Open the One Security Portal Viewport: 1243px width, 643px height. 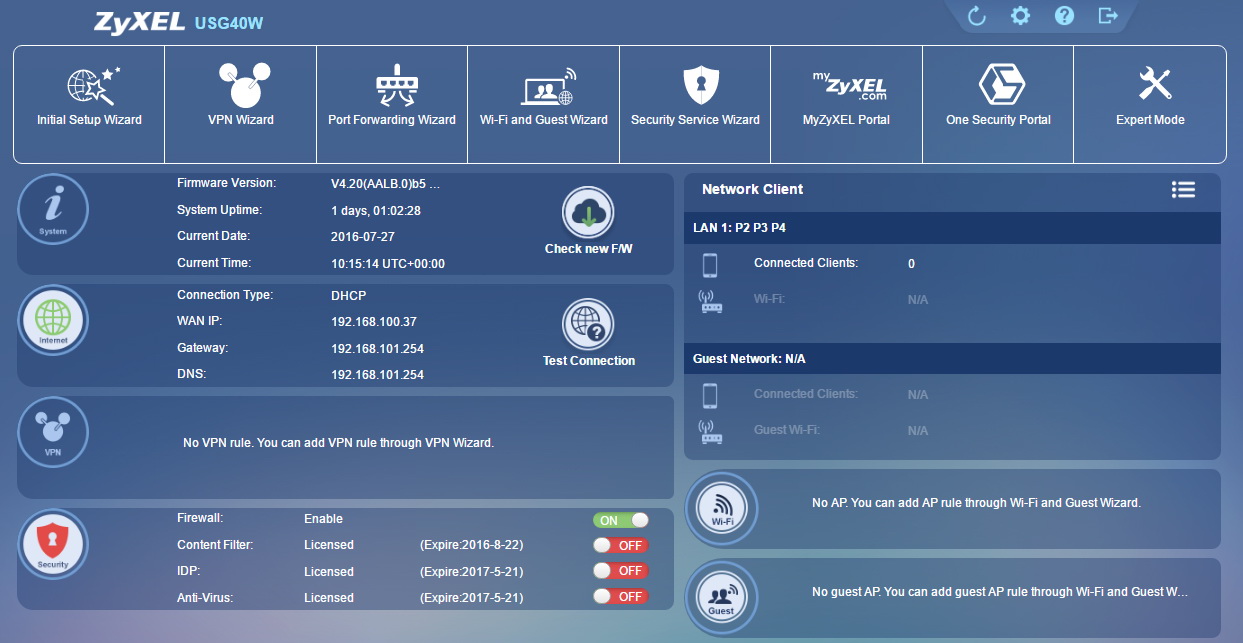997,104
